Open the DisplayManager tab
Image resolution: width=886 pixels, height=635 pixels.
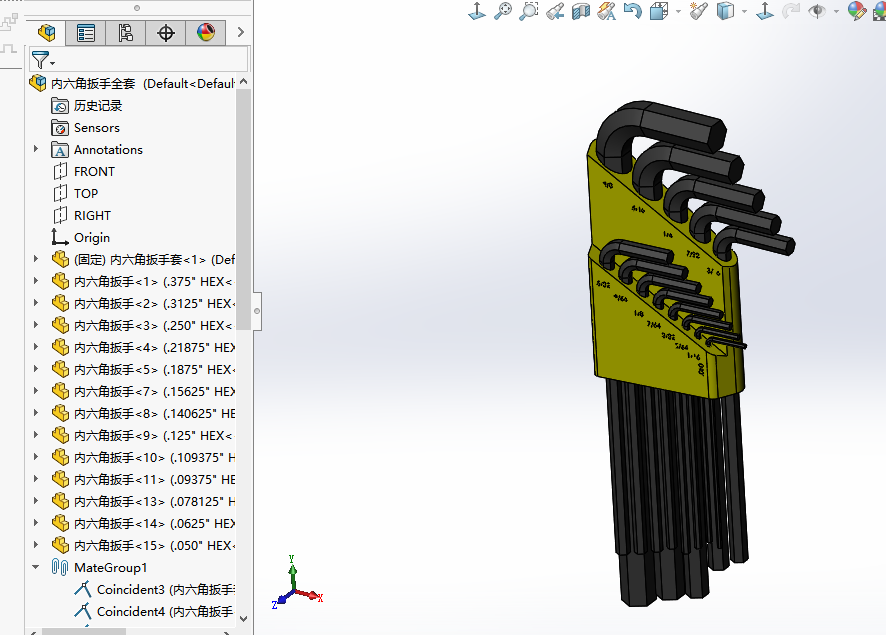click(x=206, y=33)
